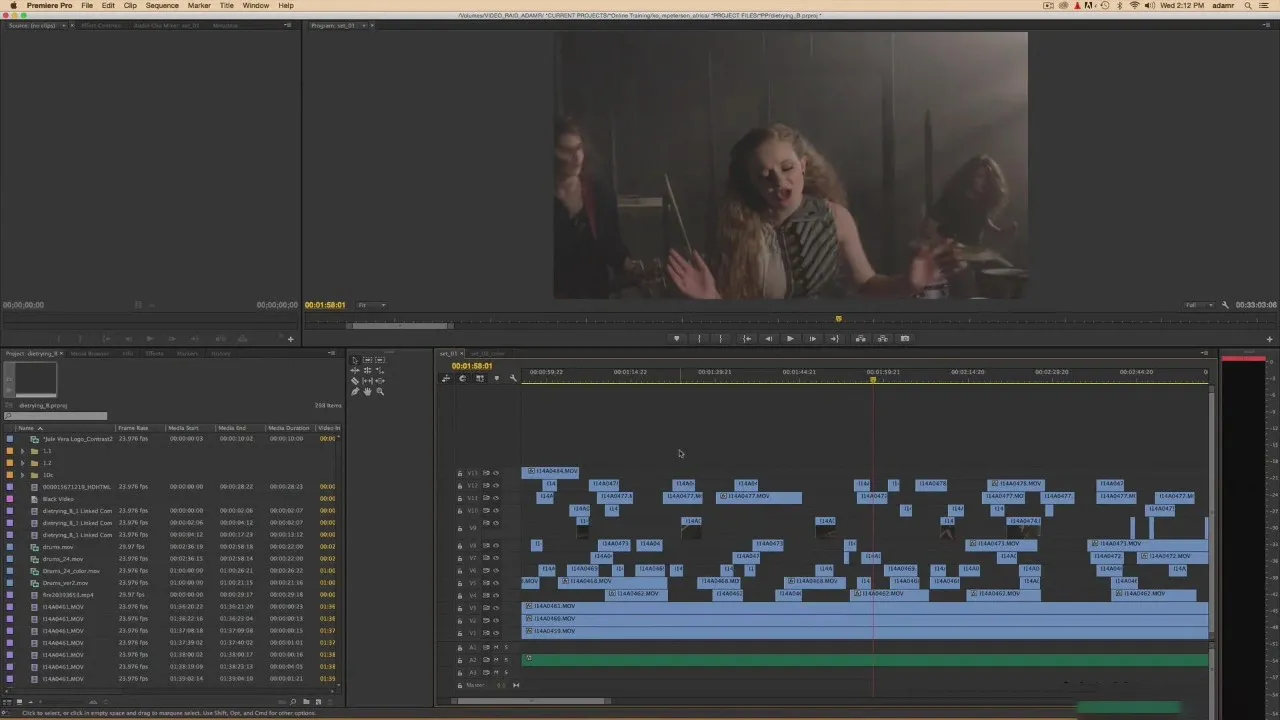The height and width of the screenshot is (720, 1280).
Task: Solo audio track A1
Action: [505, 647]
